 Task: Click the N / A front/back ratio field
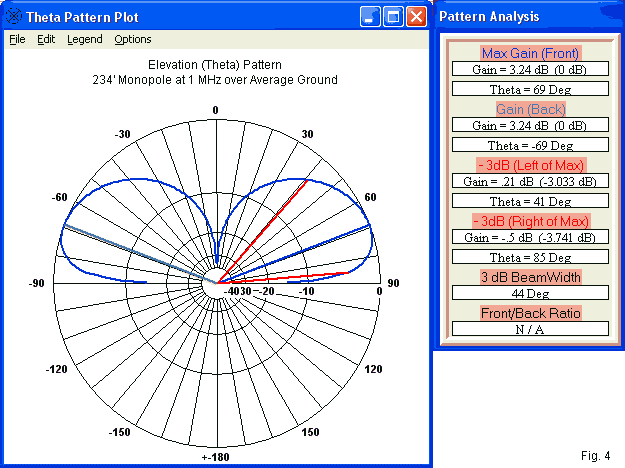(530, 328)
